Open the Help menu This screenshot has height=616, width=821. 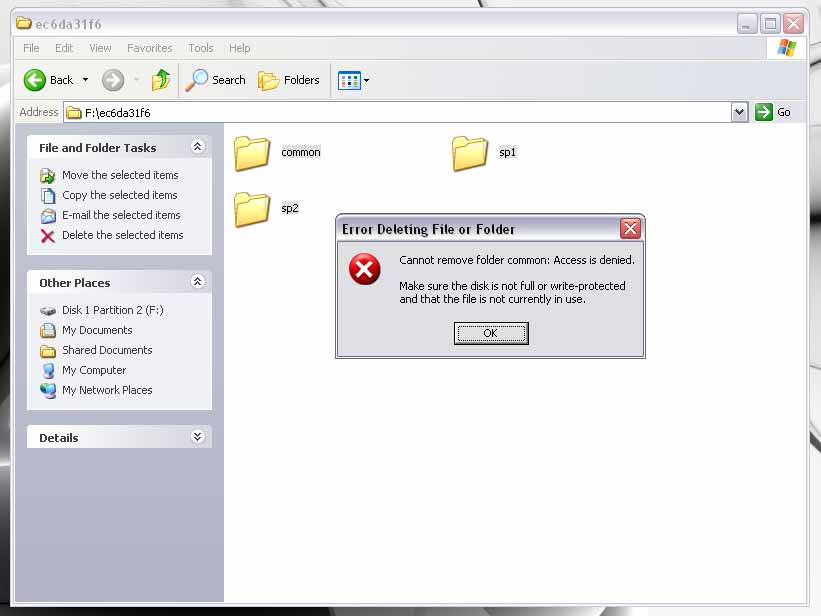pos(239,48)
